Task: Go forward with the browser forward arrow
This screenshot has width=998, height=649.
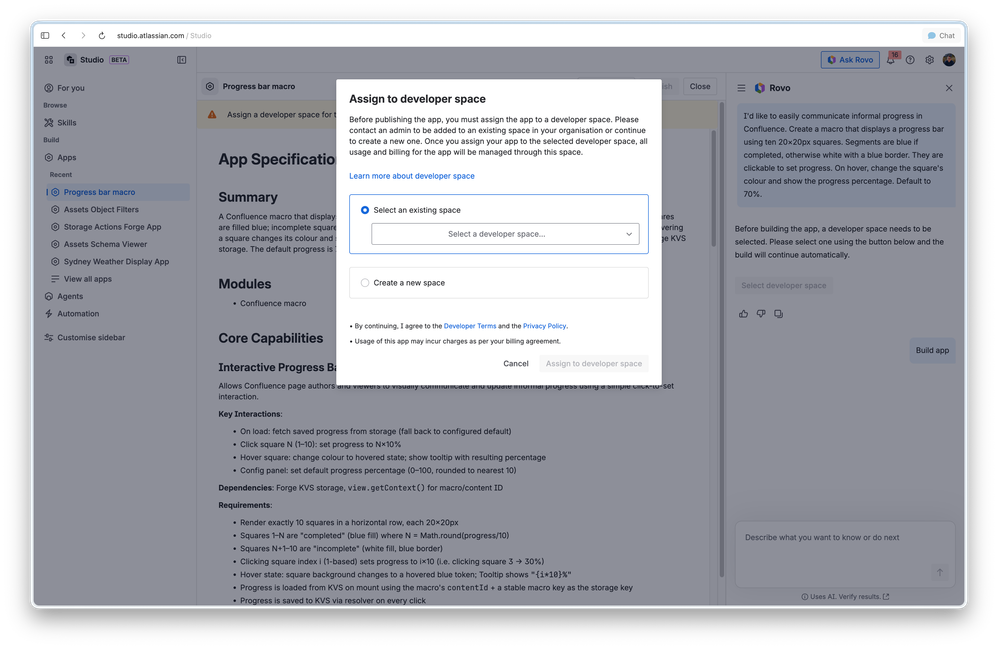Action: [83, 36]
